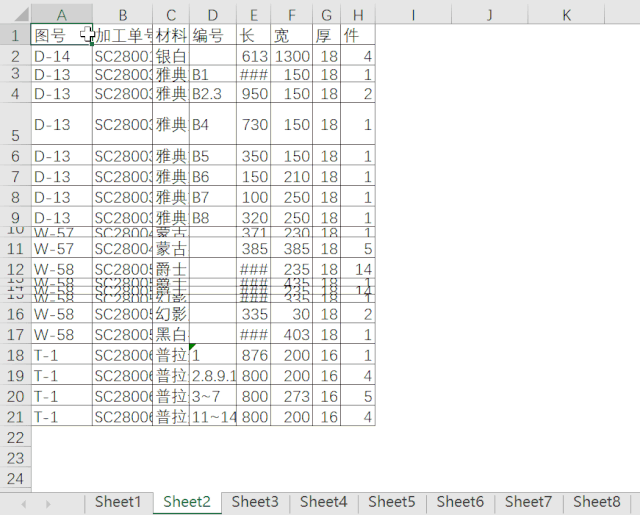The height and width of the screenshot is (515, 640).
Task: Click the Select All corner triangle
Action: point(20,14)
